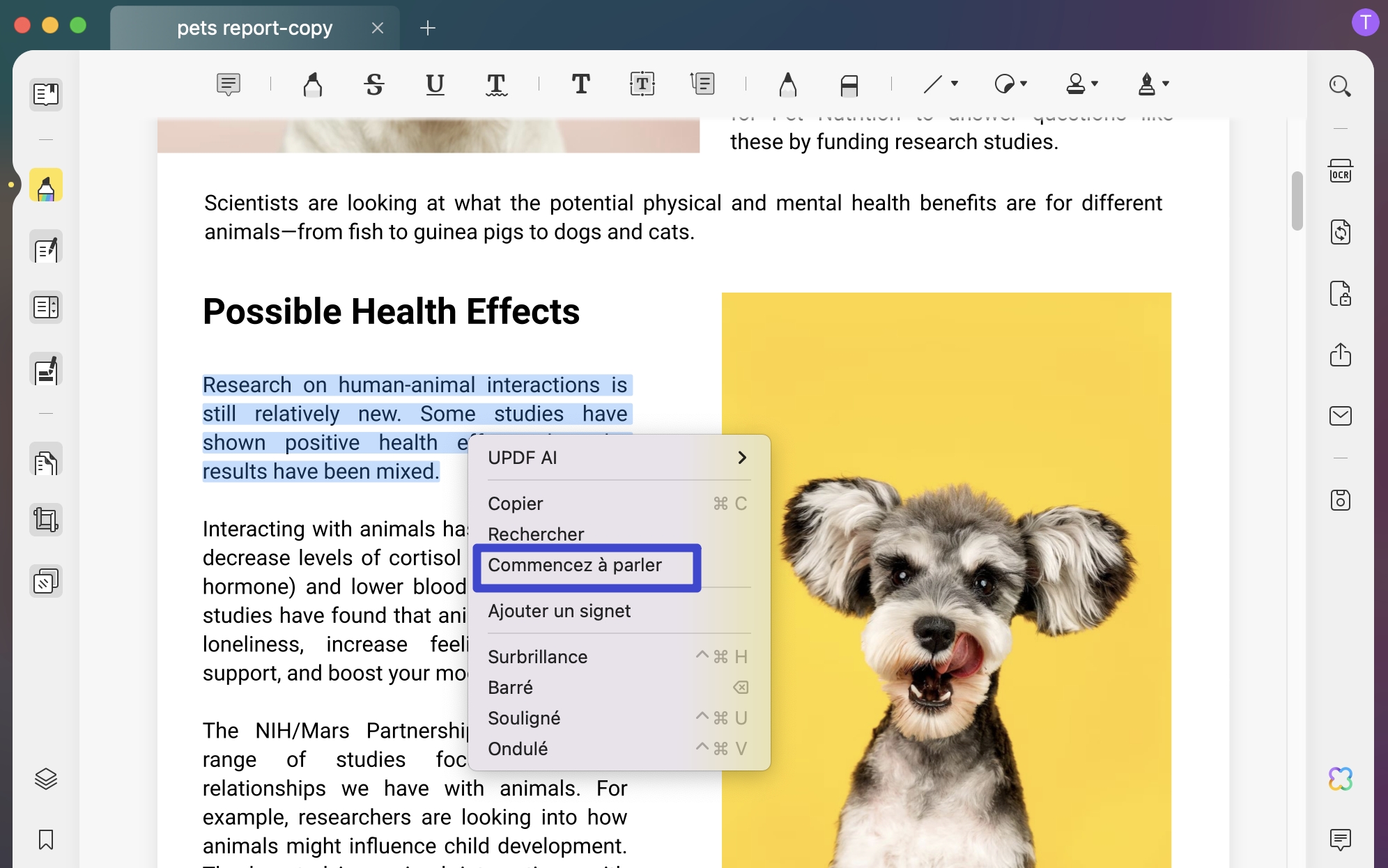Select the highlighter annotation tool
Image resolution: width=1388 pixels, height=868 pixels.
[x=312, y=84]
